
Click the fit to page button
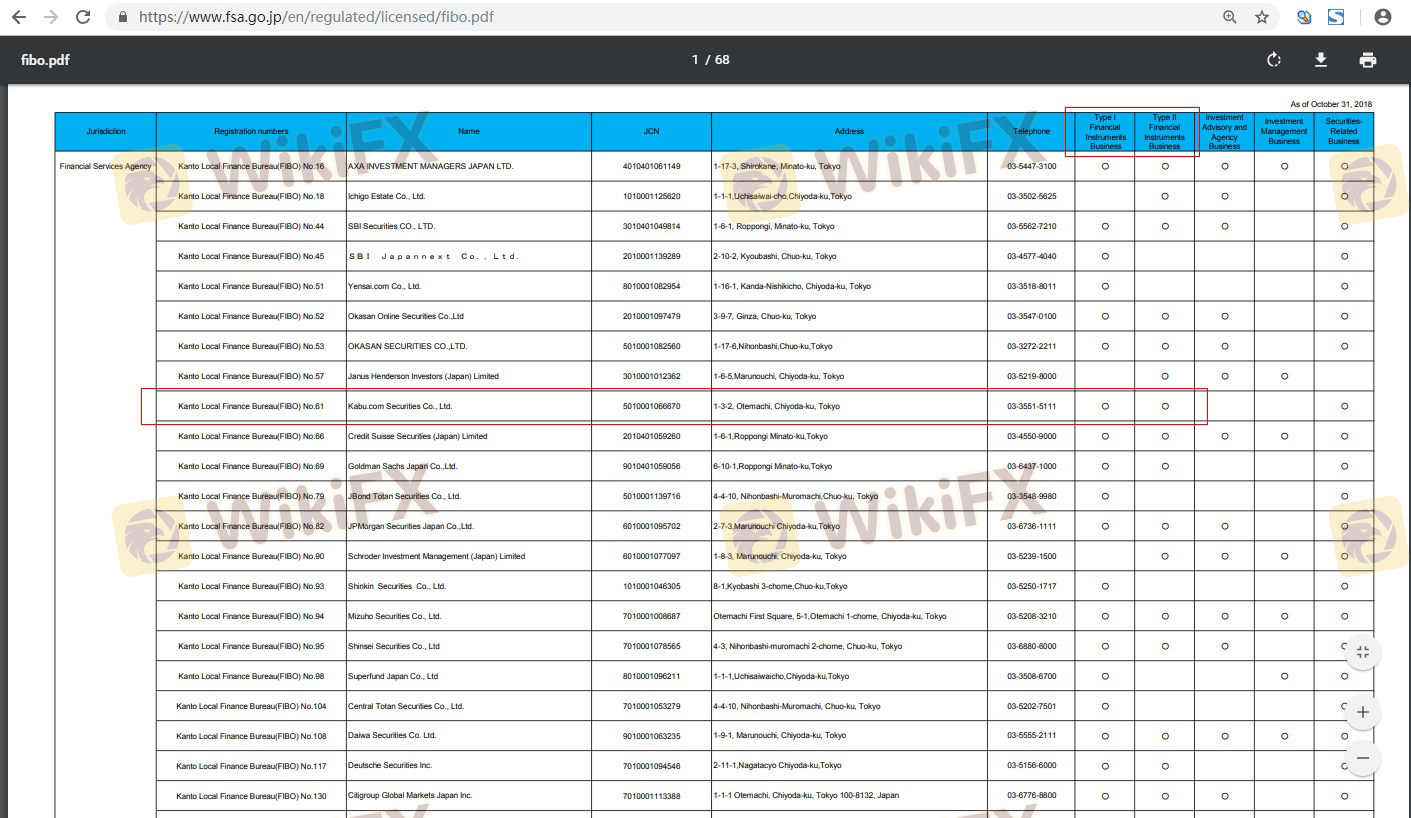(x=1362, y=653)
